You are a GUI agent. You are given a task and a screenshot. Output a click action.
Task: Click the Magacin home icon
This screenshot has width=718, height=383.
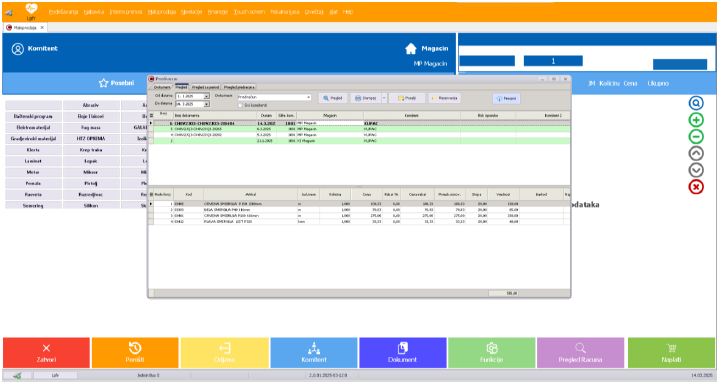(x=411, y=48)
